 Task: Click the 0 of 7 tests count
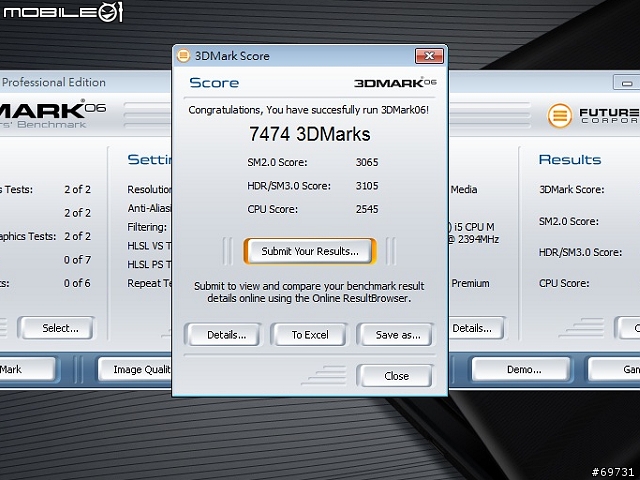click(x=77, y=260)
